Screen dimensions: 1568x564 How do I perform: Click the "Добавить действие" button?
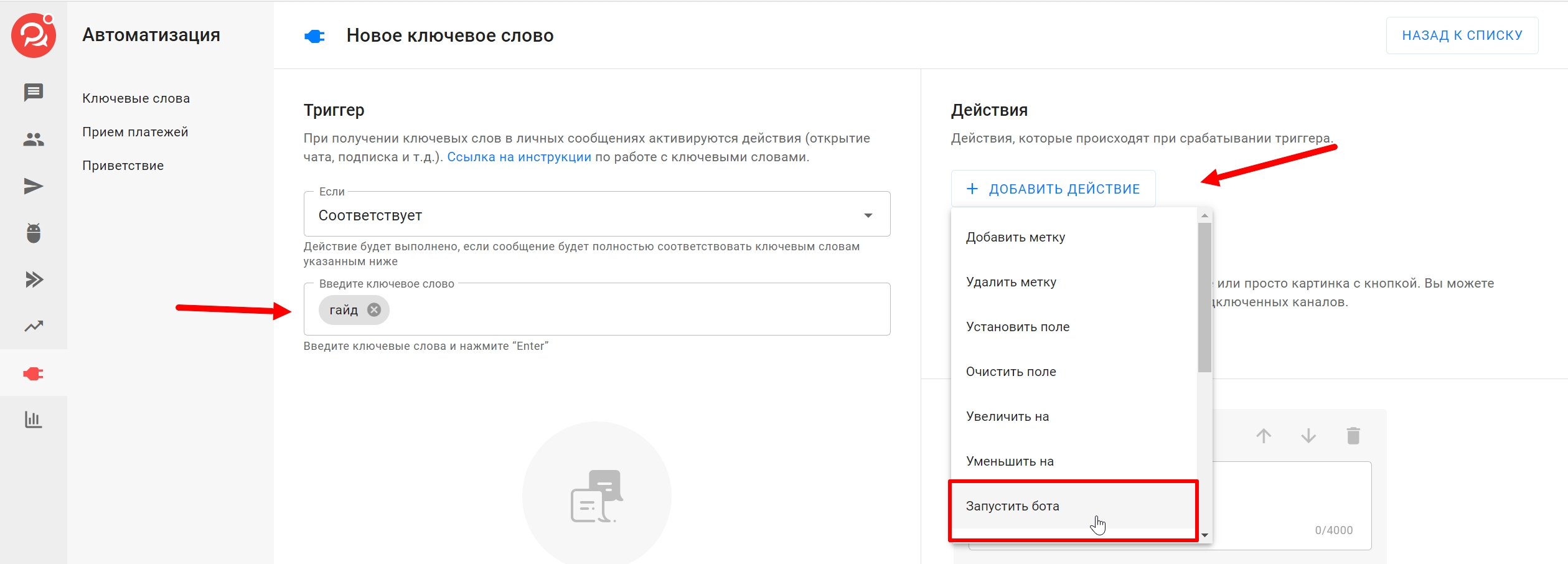[x=1053, y=189]
